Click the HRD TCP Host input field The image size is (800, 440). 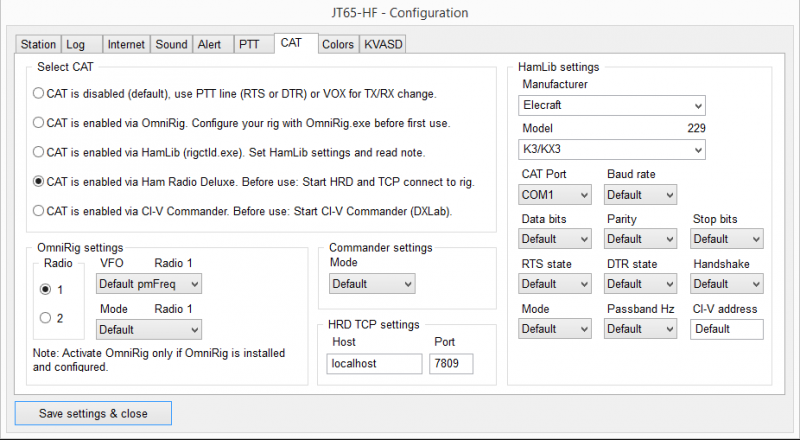(375, 365)
